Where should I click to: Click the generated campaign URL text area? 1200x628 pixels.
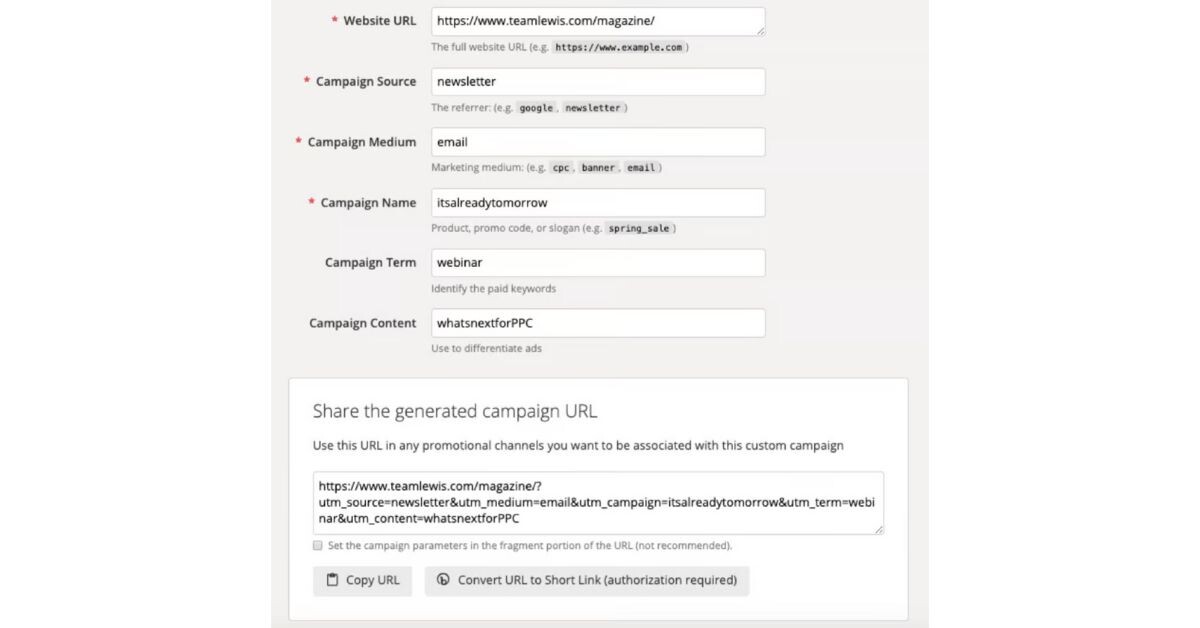(598, 503)
